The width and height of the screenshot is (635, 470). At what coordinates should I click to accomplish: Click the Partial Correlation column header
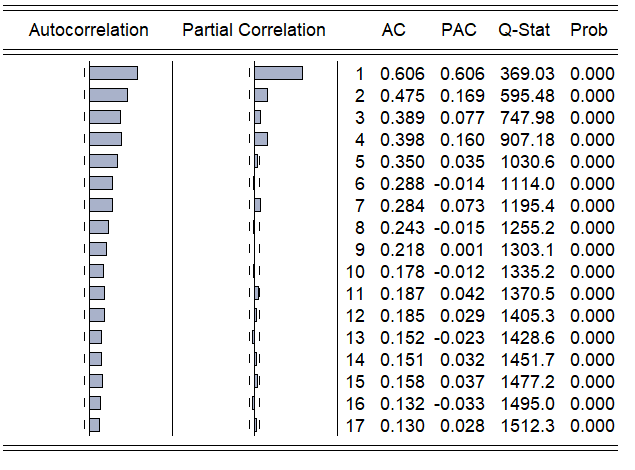click(x=254, y=30)
